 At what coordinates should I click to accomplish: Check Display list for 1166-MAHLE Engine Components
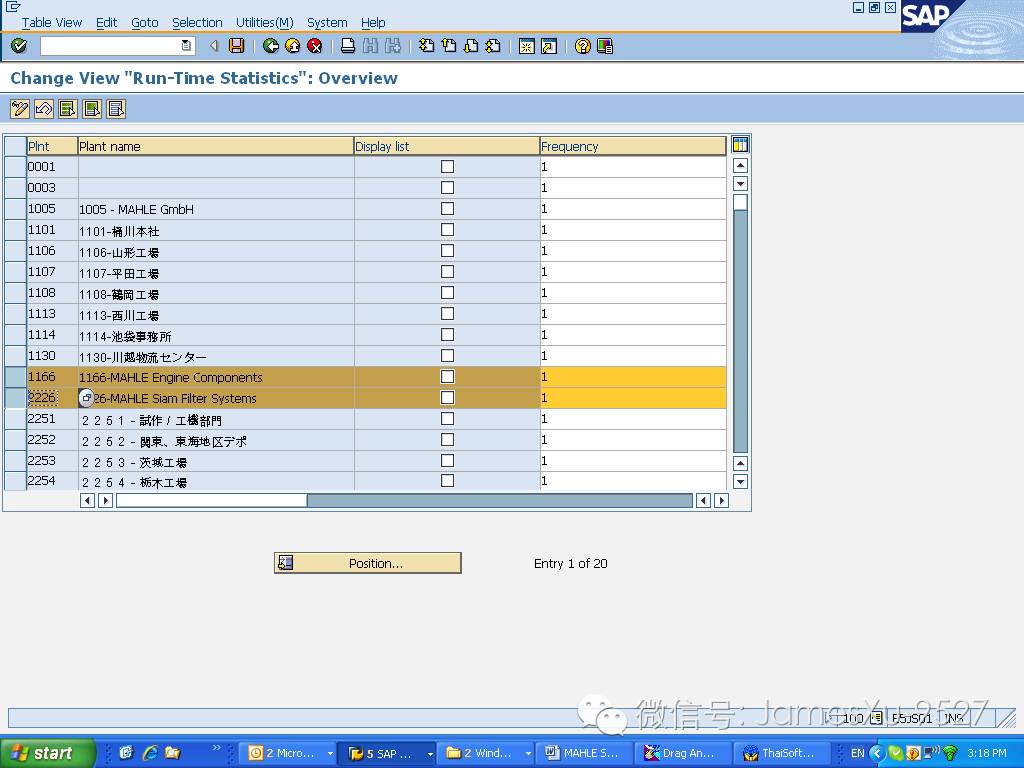pos(447,376)
